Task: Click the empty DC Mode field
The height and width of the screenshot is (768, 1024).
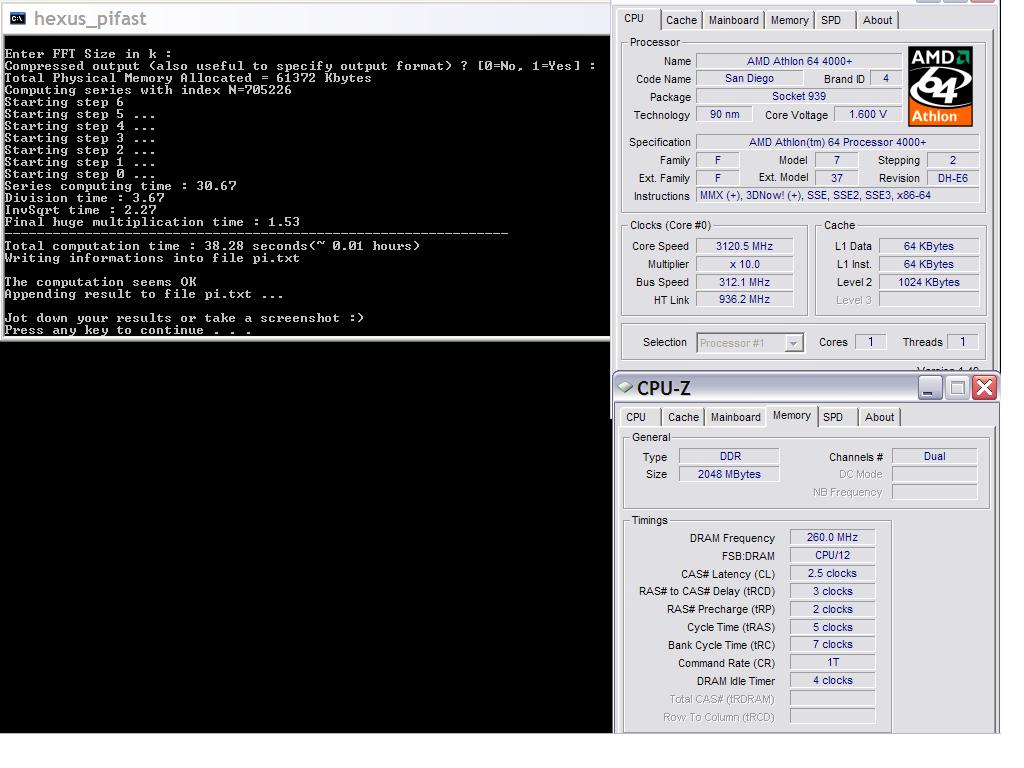Action: [935, 474]
